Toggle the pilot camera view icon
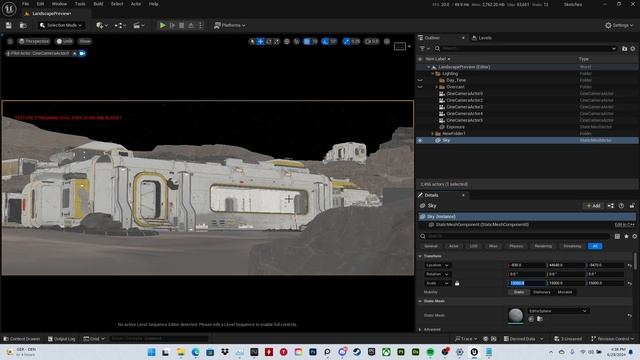This screenshot has width=640, height=360. pyautogui.click(x=82, y=53)
